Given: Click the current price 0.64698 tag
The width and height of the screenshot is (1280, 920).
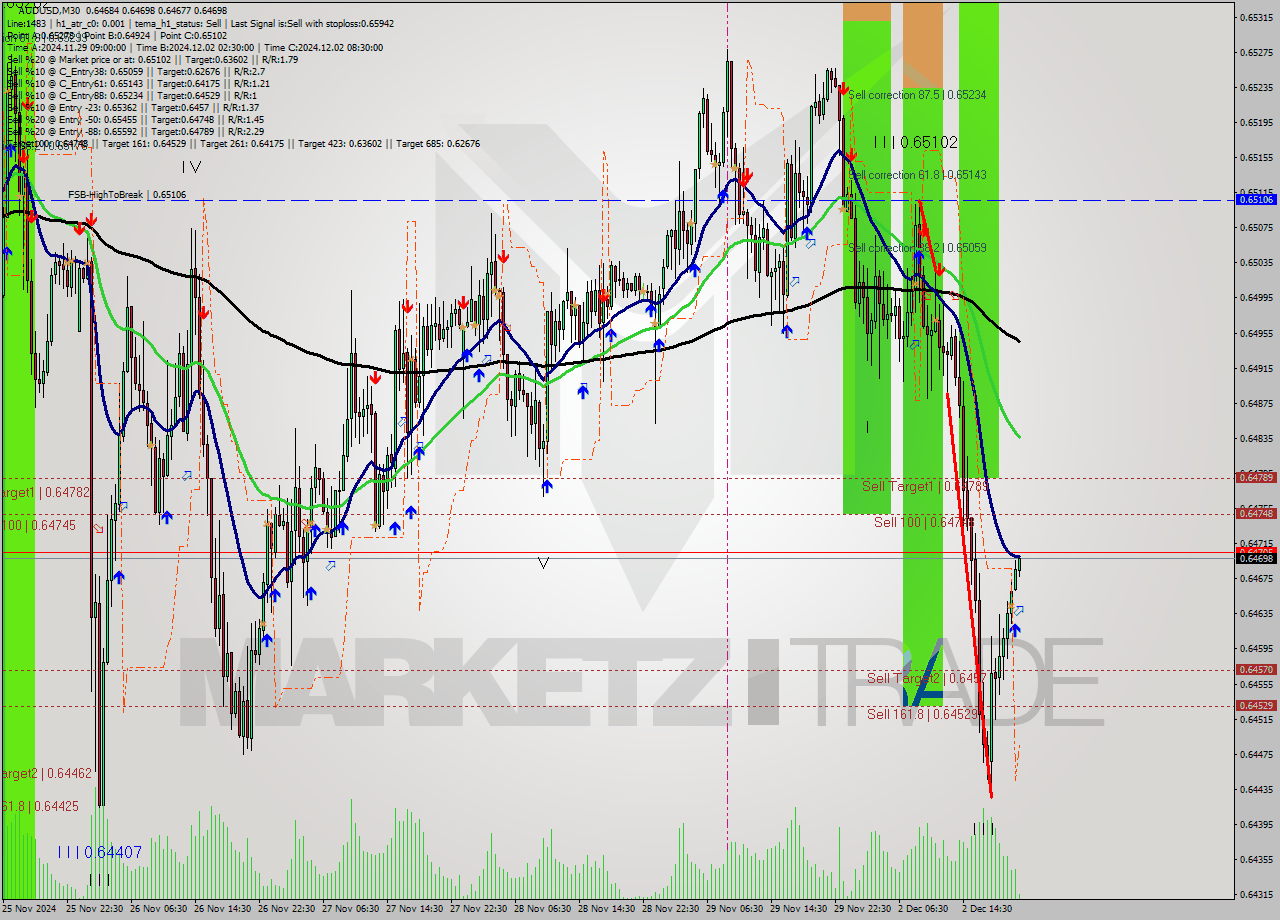Looking at the screenshot, I should [x=1256, y=558].
